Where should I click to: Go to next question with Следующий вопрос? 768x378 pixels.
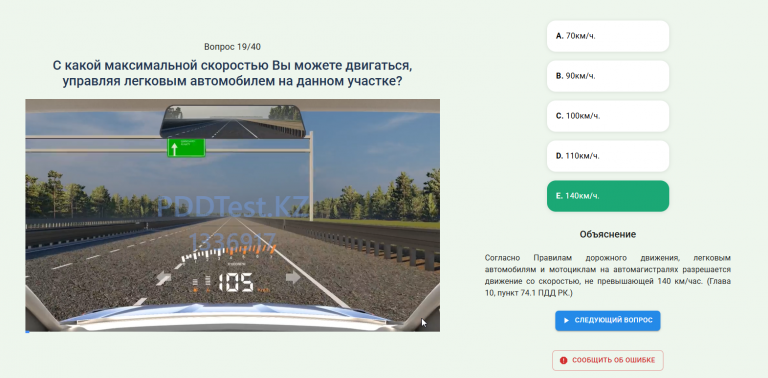tap(607, 320)
